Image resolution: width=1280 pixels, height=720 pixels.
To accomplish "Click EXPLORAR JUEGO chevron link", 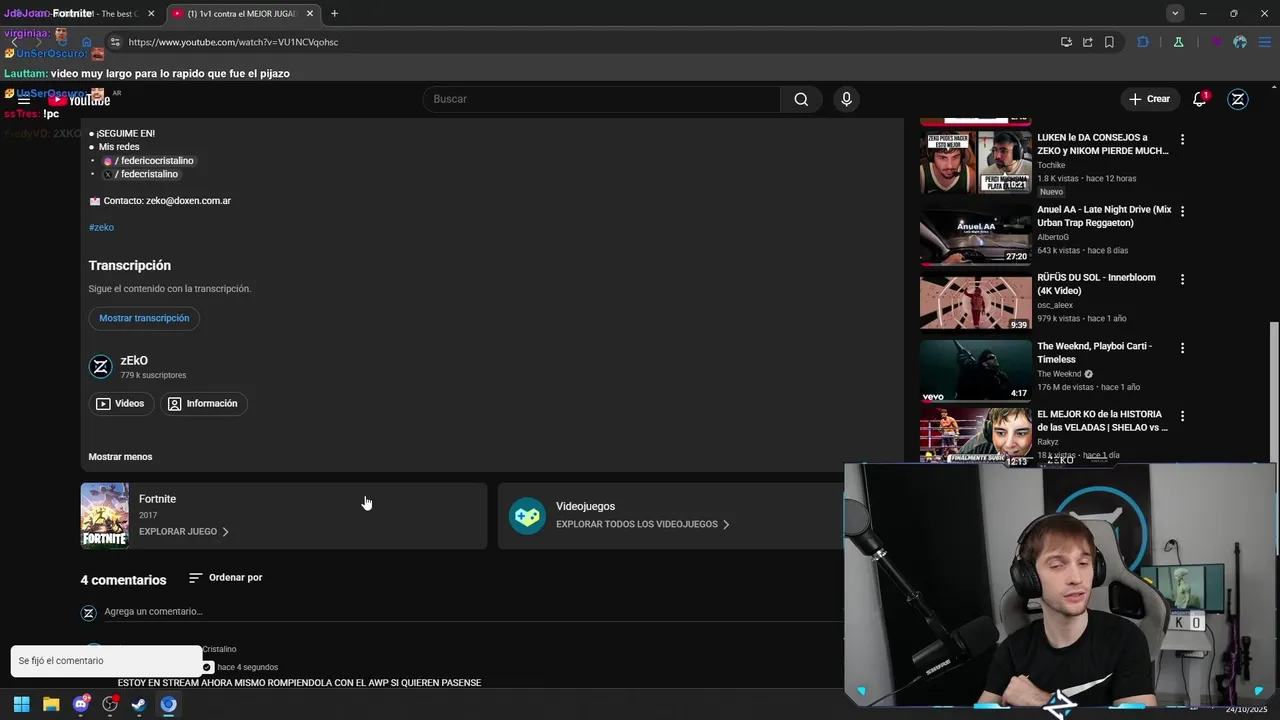I will tap(184, 532).
